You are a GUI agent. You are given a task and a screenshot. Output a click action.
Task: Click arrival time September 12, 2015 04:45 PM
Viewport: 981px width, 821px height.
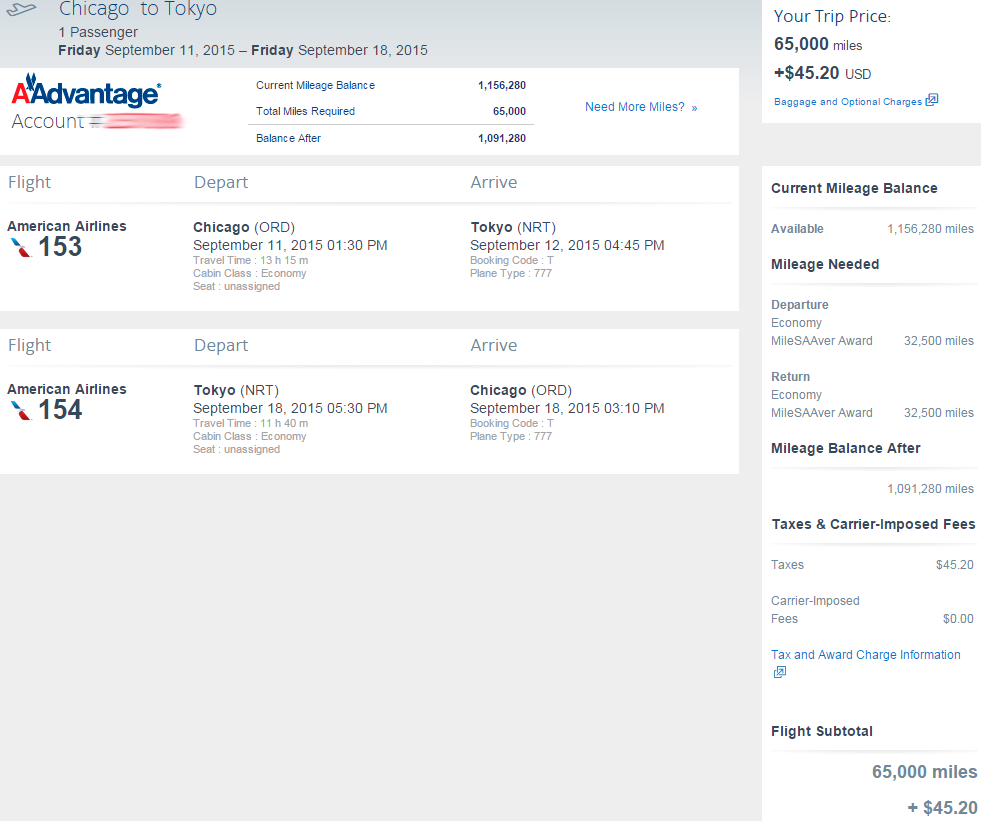point(567,245)
